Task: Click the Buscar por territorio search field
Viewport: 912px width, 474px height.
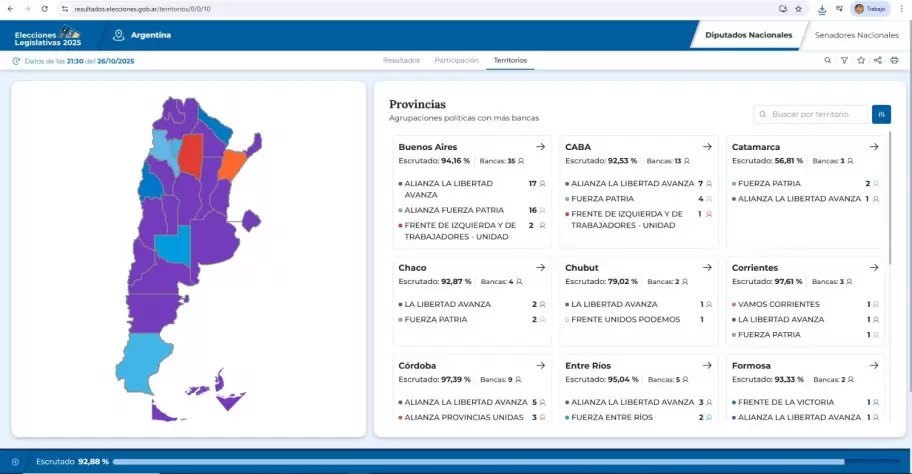Action: [x=812, y=115]
